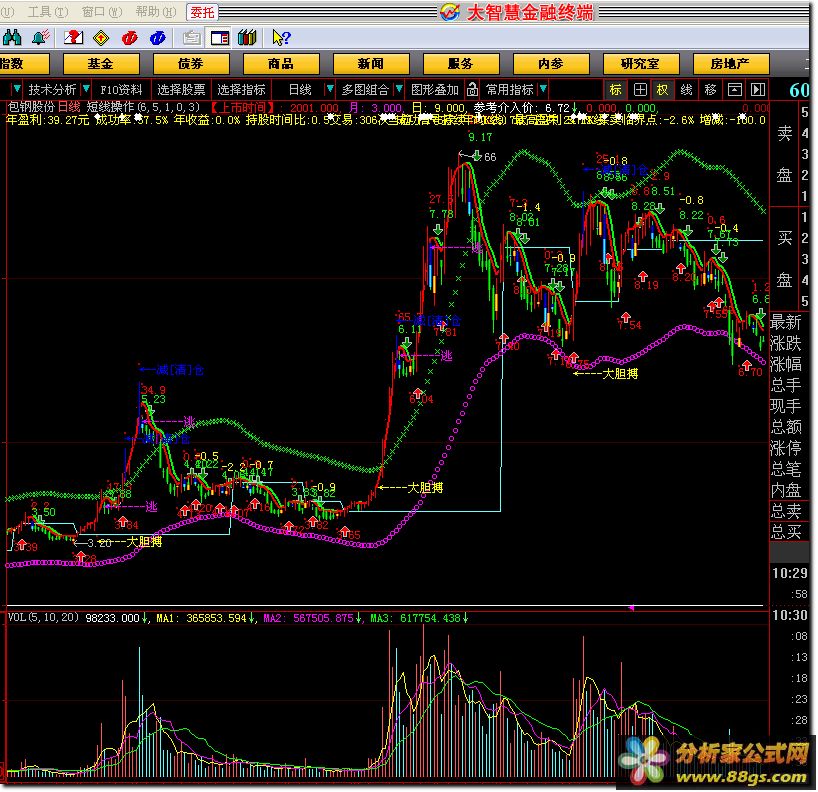The height and width of the screenshot is (792, 818).
Task: Switch to the 商品 tab
Action: 281,64
